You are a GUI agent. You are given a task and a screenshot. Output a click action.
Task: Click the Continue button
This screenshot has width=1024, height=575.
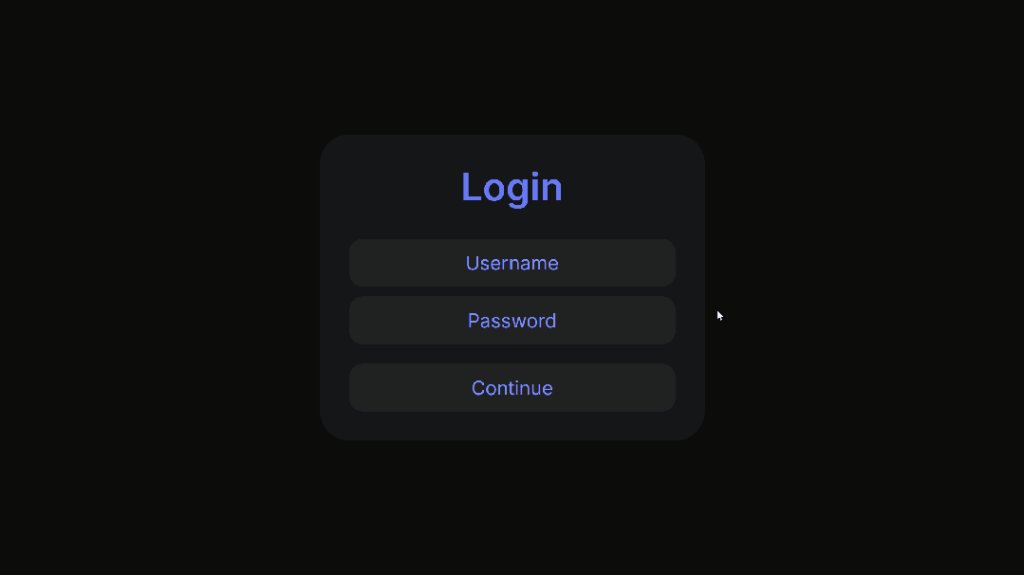tap(512, 387)
